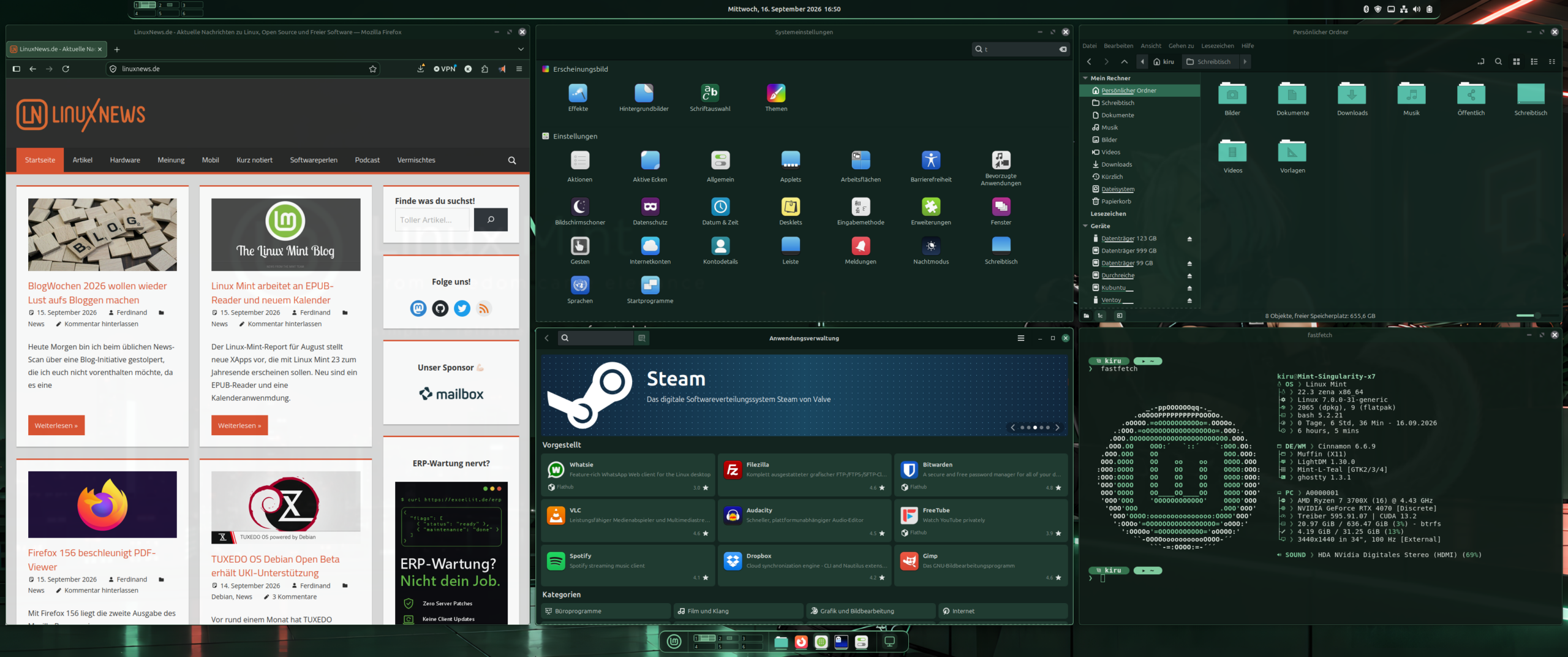The image size is (1568, 657).
Task: Click the Linux Mint menu button in dock
Action: pos(674,641)
